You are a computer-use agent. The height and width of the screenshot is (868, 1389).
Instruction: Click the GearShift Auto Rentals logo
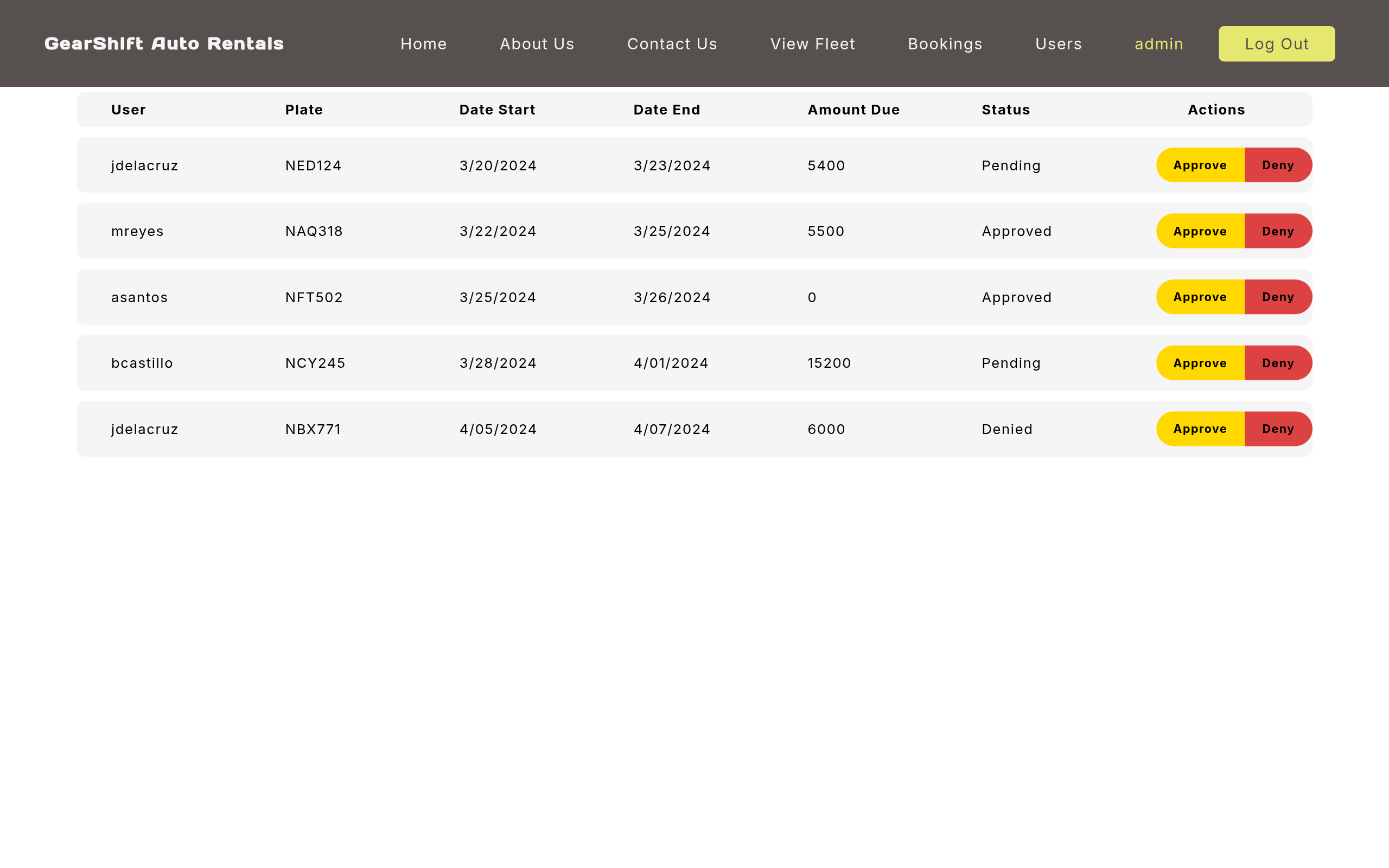[164, 43]
